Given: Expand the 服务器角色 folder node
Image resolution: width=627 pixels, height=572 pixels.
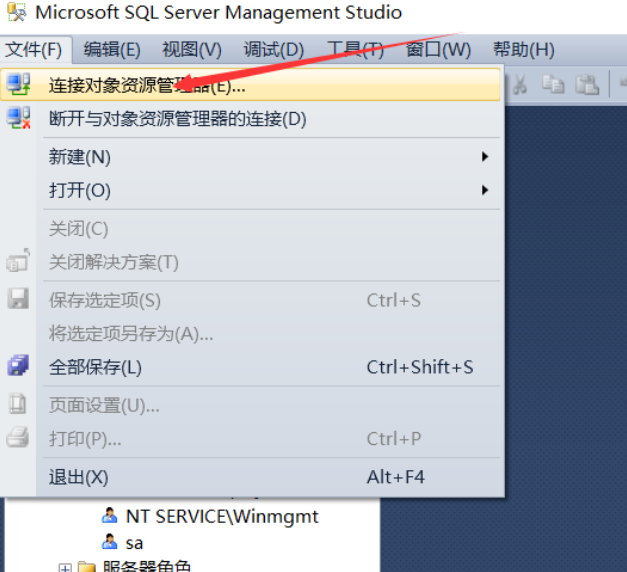Looking at the screenshot, I should pyautogui.click(x=64, y=568).
